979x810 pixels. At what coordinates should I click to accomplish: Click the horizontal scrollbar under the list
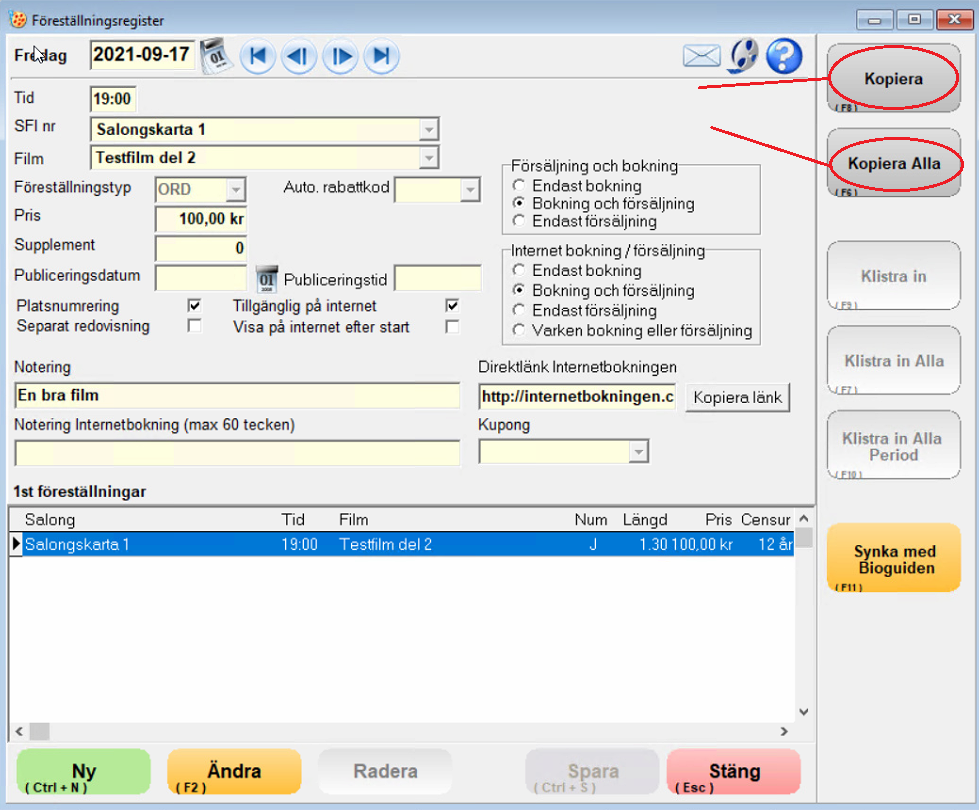coord(400,731)
